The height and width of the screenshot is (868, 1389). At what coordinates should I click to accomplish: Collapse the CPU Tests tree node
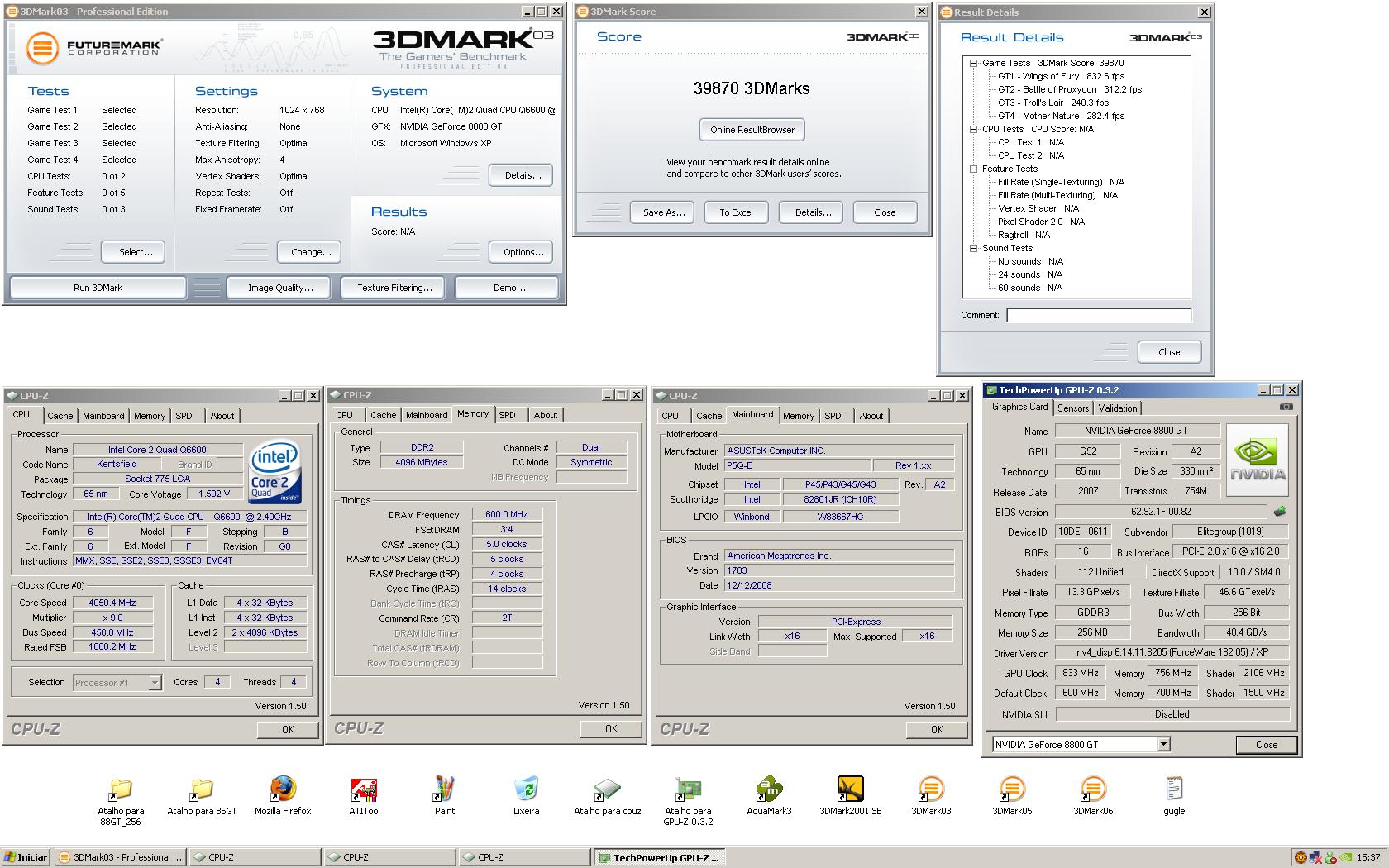(974, 129)
